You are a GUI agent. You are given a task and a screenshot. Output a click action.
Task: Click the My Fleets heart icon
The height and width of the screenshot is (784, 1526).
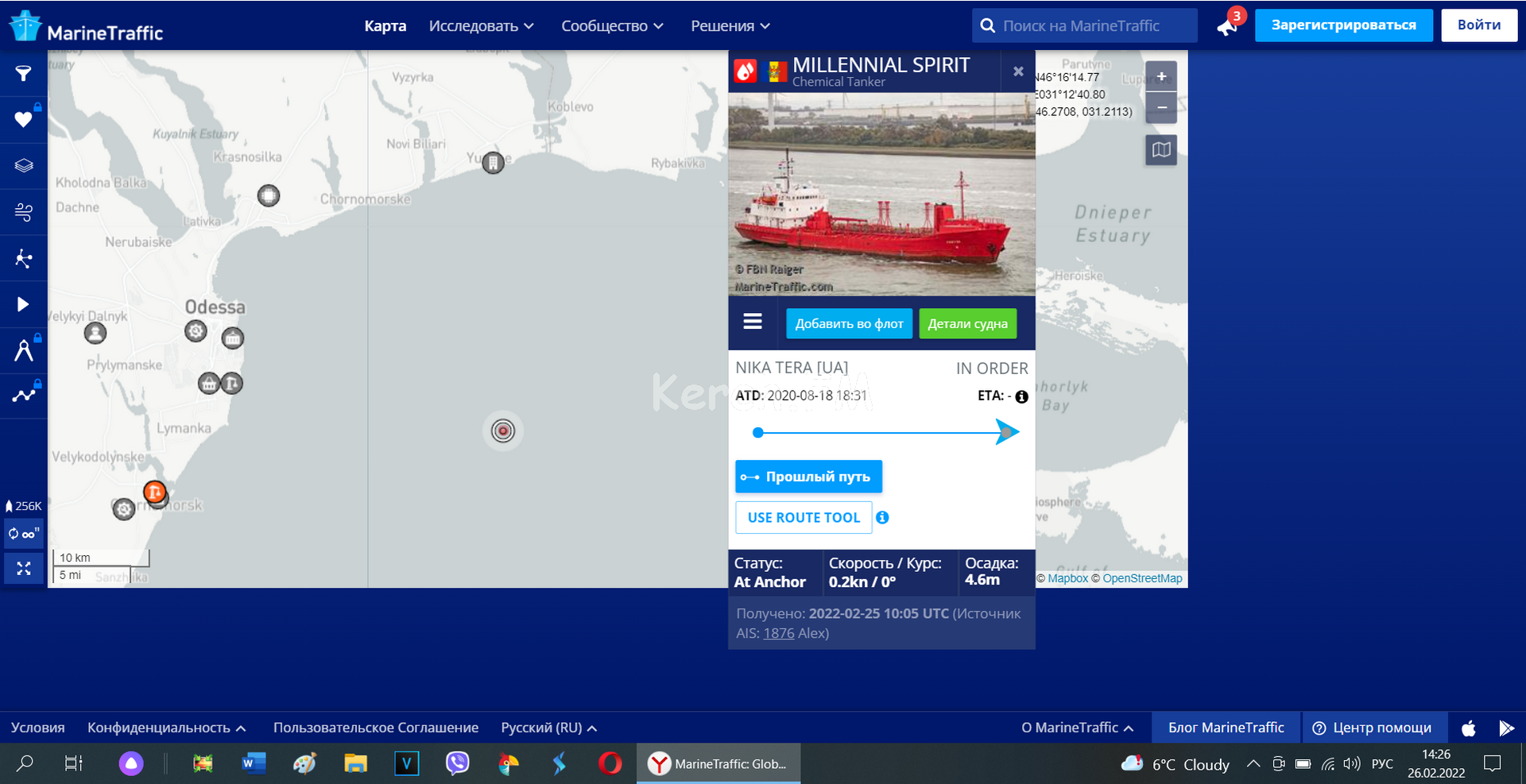[x=23, y=120]
